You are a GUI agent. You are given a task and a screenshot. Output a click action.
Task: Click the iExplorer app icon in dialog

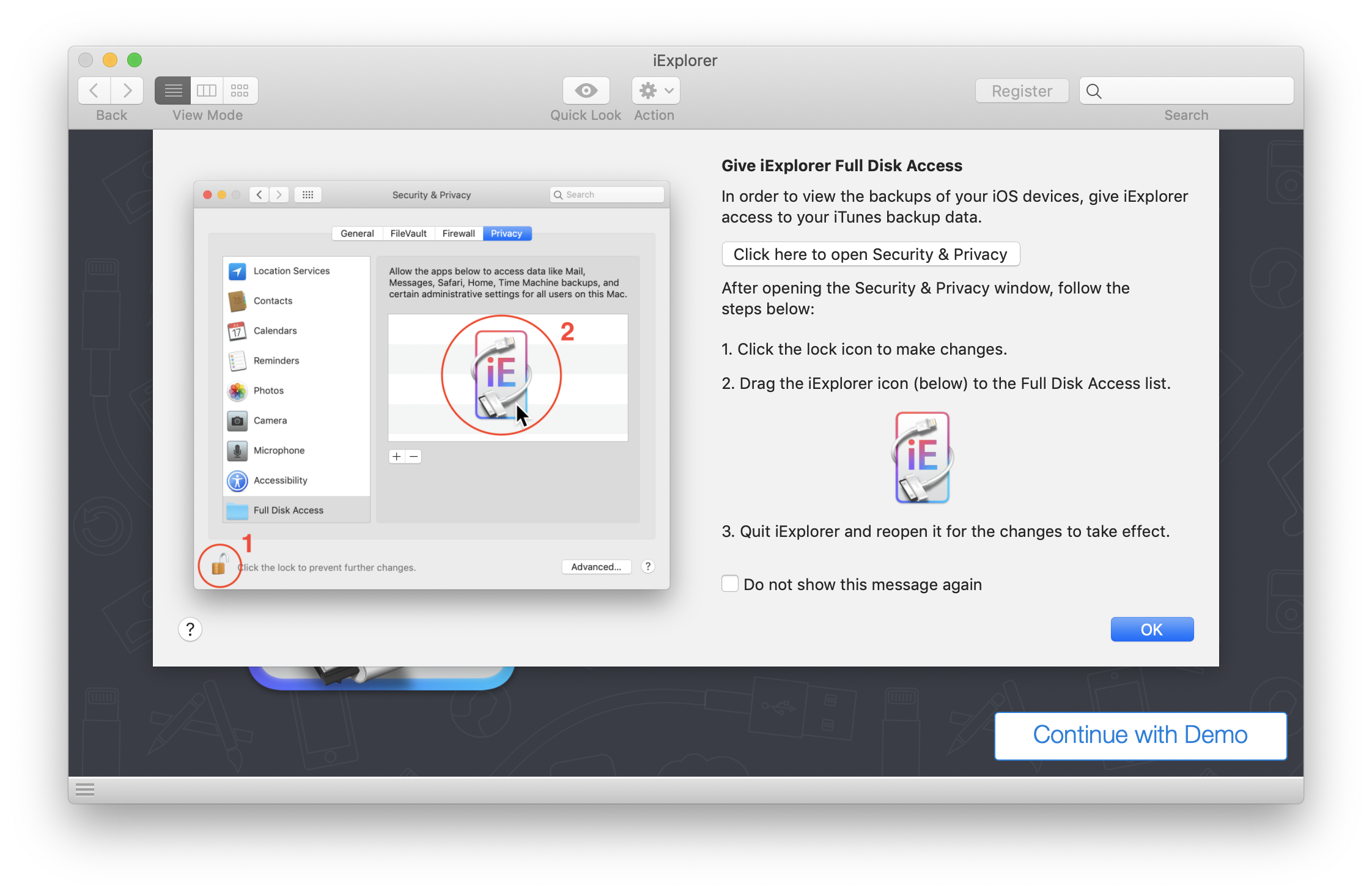921,457
